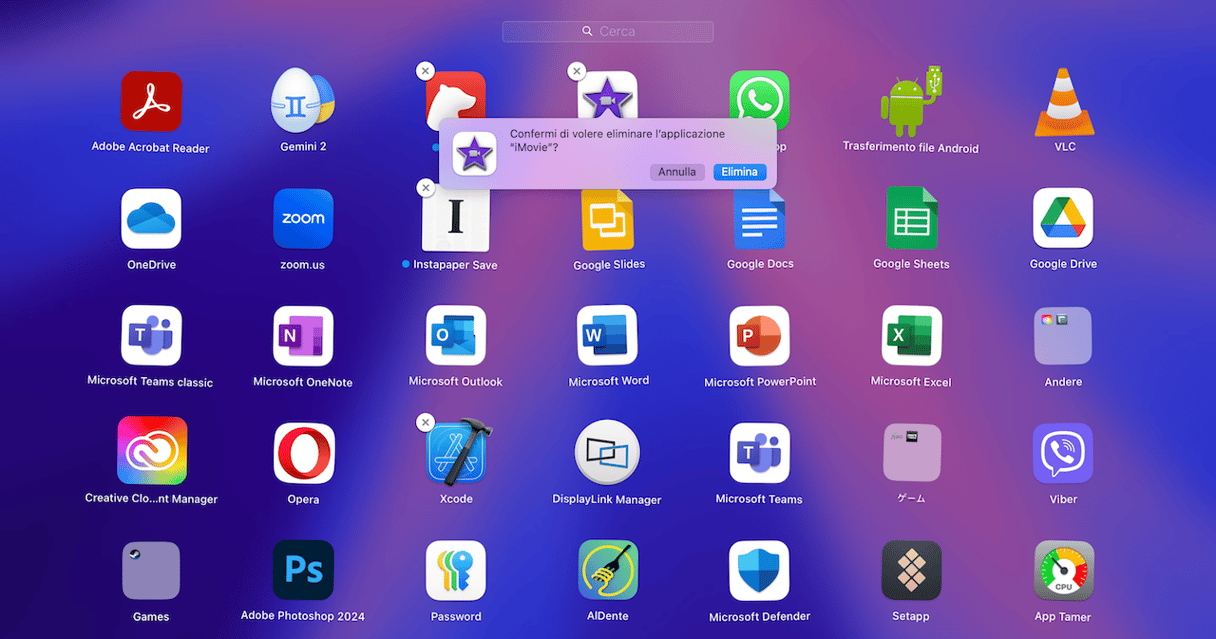The width and height of the screenshot is (1216, 639).
Task: Open WhatsApp icon behind the dialog
Action: click(x=760, y=94)
